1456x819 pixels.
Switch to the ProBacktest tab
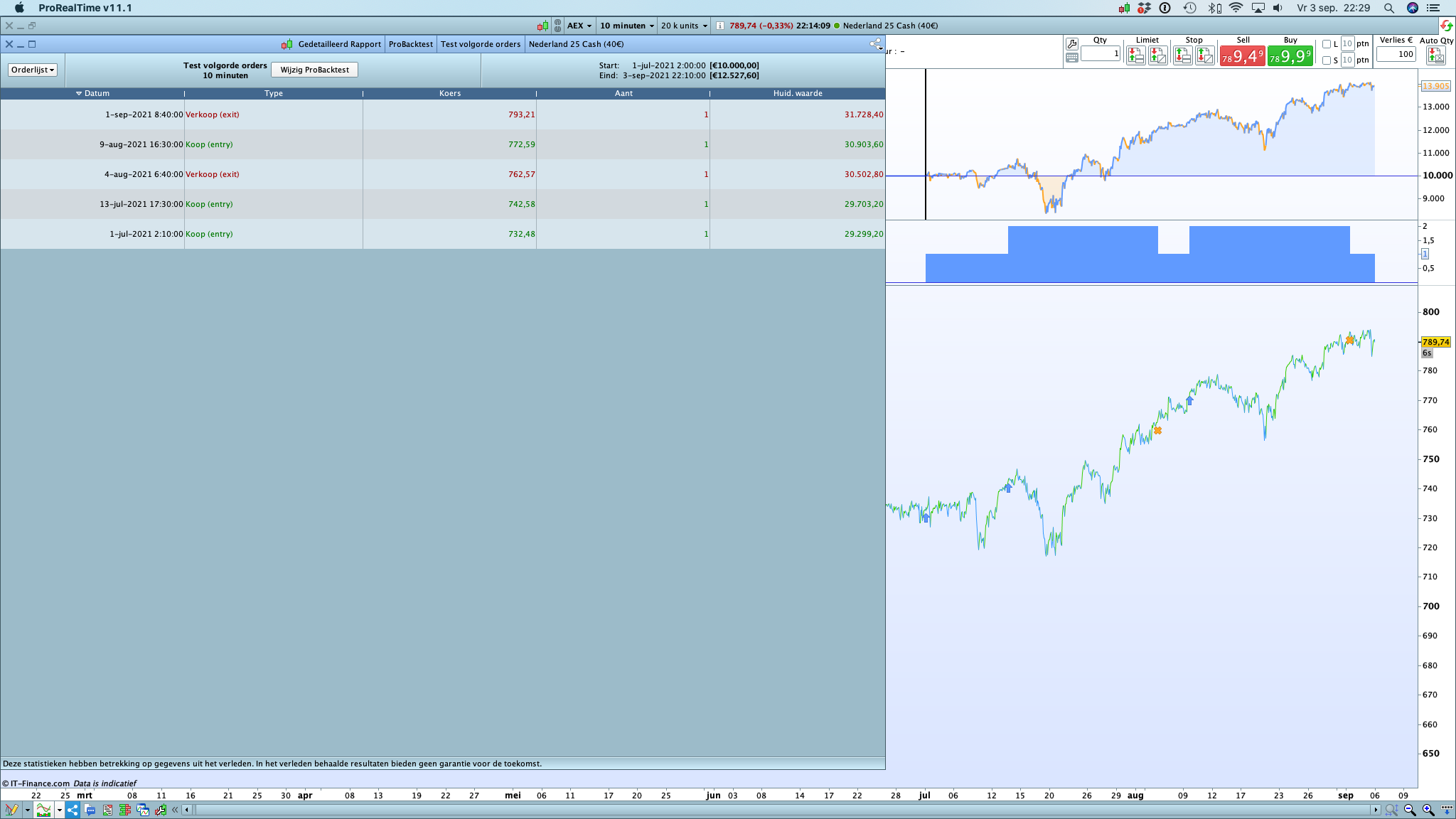(410, 44)
